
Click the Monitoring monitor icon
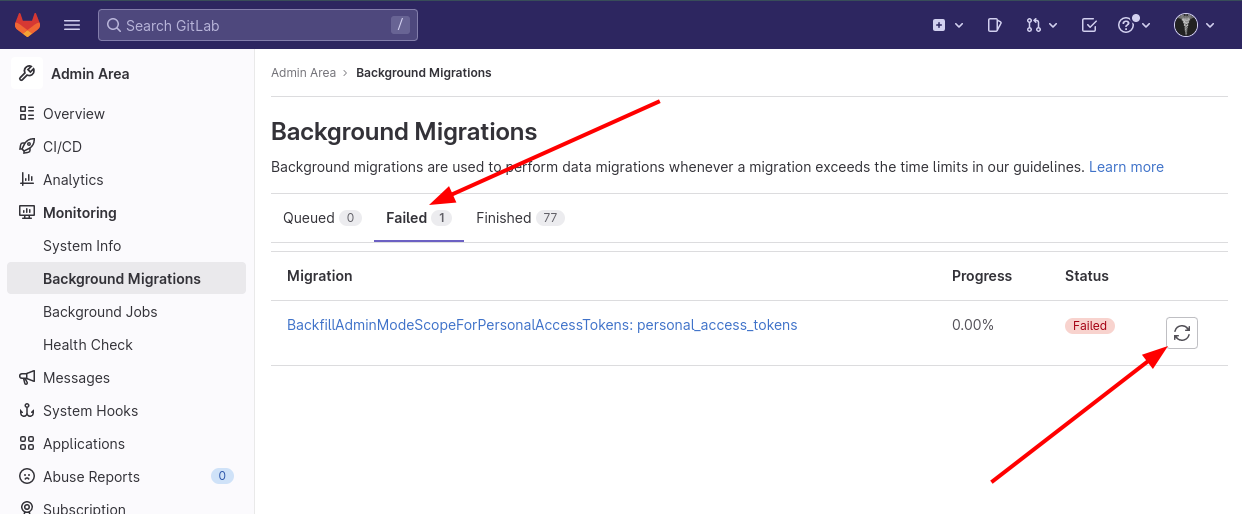pyautogui.click(x=27, y=213)
